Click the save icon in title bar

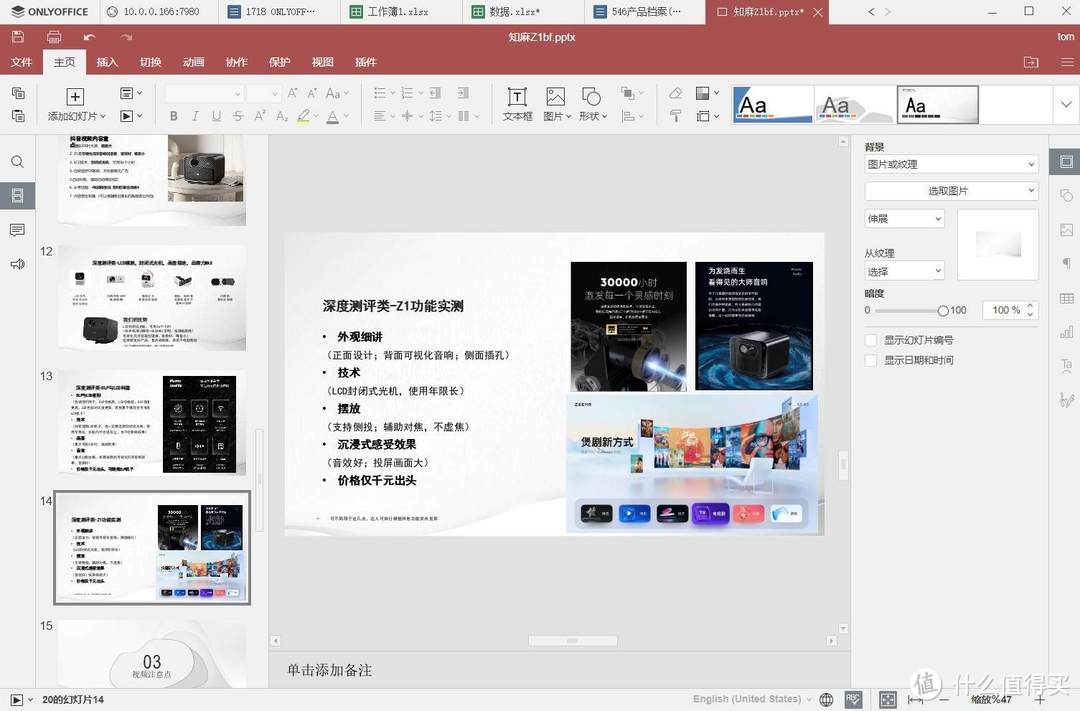point(18,37)
